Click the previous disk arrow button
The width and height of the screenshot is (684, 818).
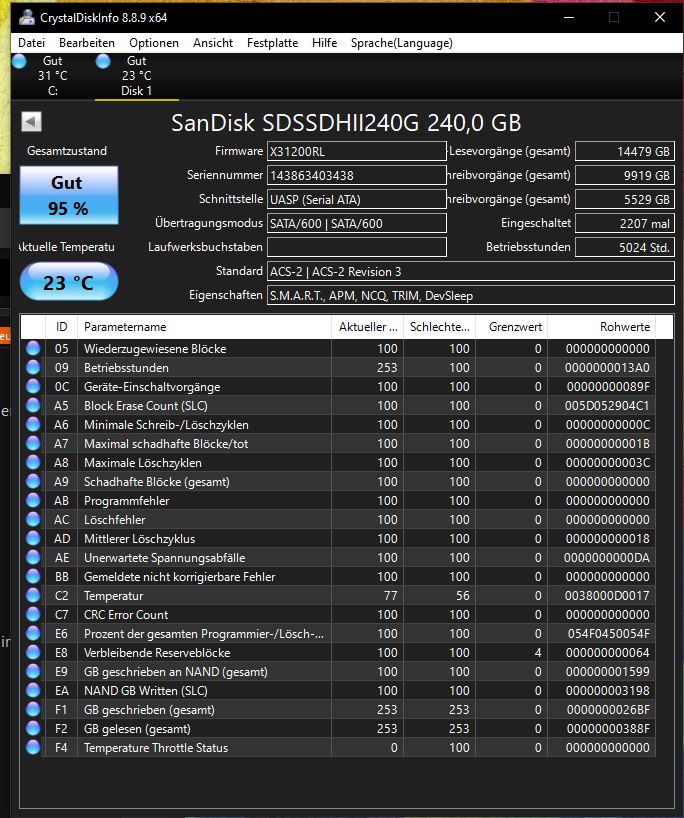coord(31,122)
